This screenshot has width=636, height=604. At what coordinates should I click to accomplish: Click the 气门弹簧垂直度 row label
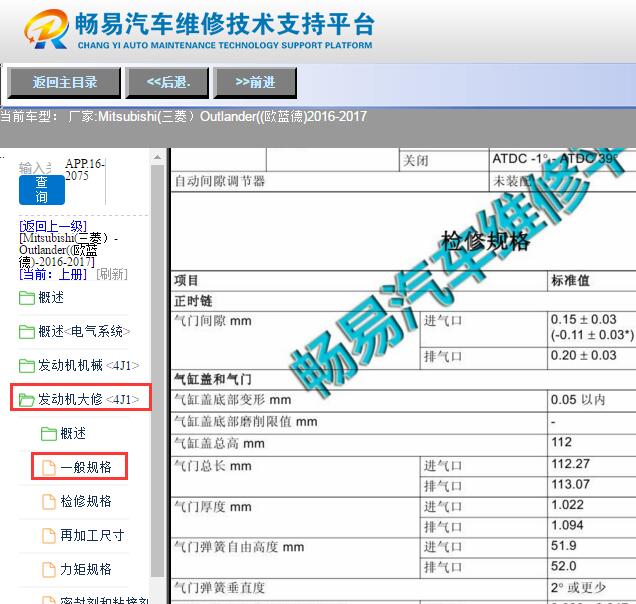[219, 587]
